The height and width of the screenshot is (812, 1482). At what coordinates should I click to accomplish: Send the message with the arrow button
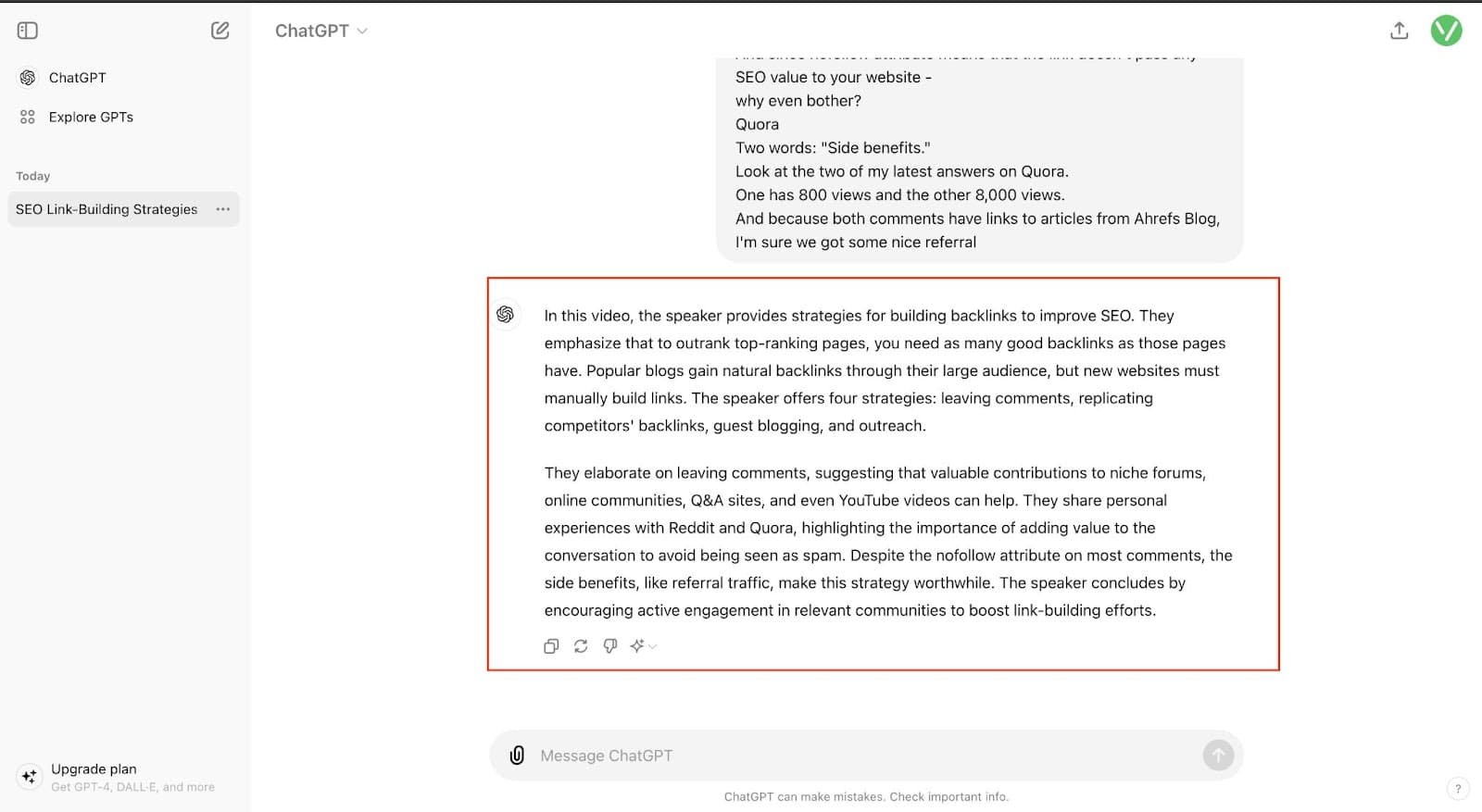pyautogui.click(x=1218, y=756)
